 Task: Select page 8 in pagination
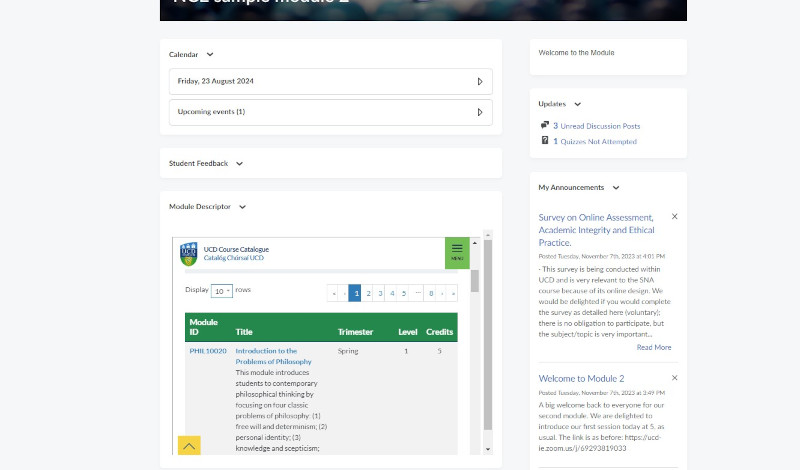coord(431,293)
